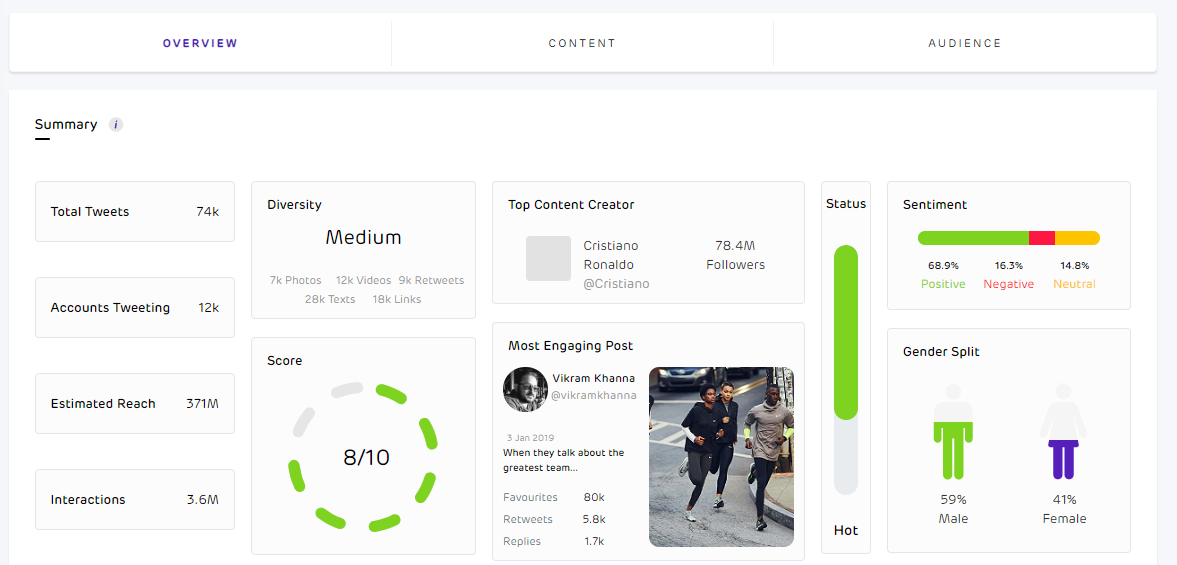Open the Interactions card

coord(135,500)
